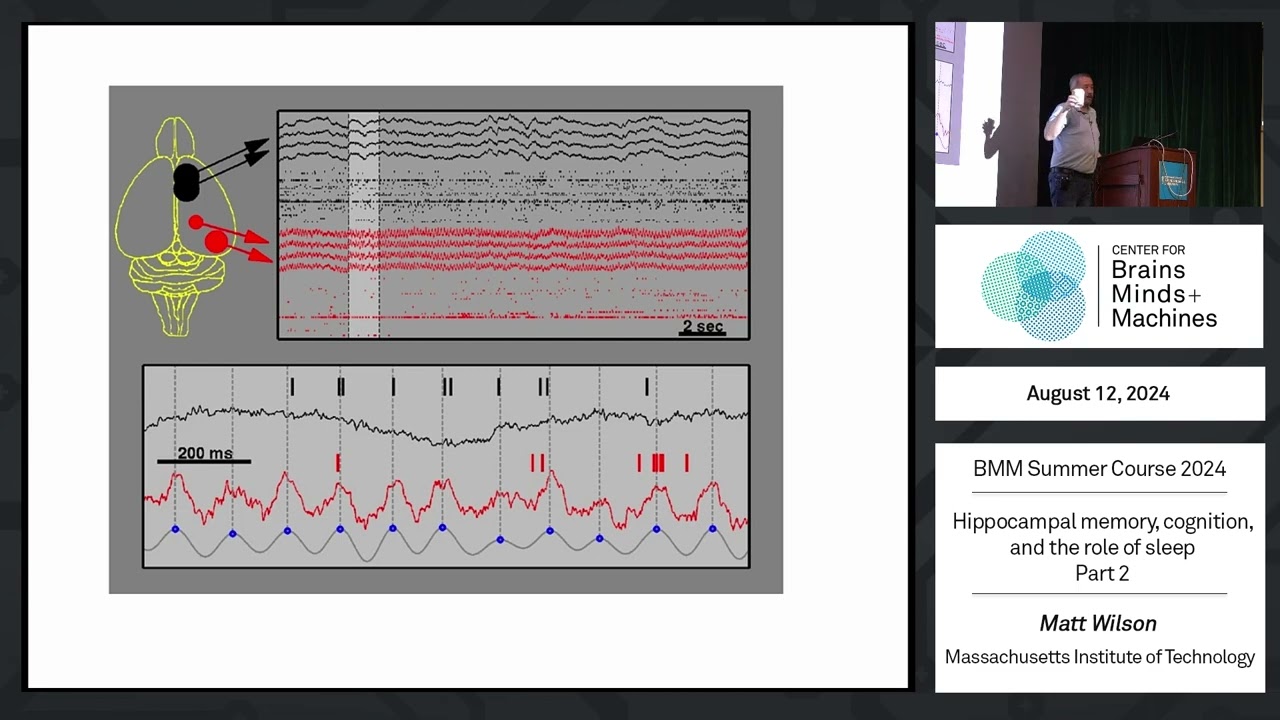Viewport: 1280px width, 720px height.
Task: Click the speaker name 'Matt Wilson'
Action: pos(1098,623)
